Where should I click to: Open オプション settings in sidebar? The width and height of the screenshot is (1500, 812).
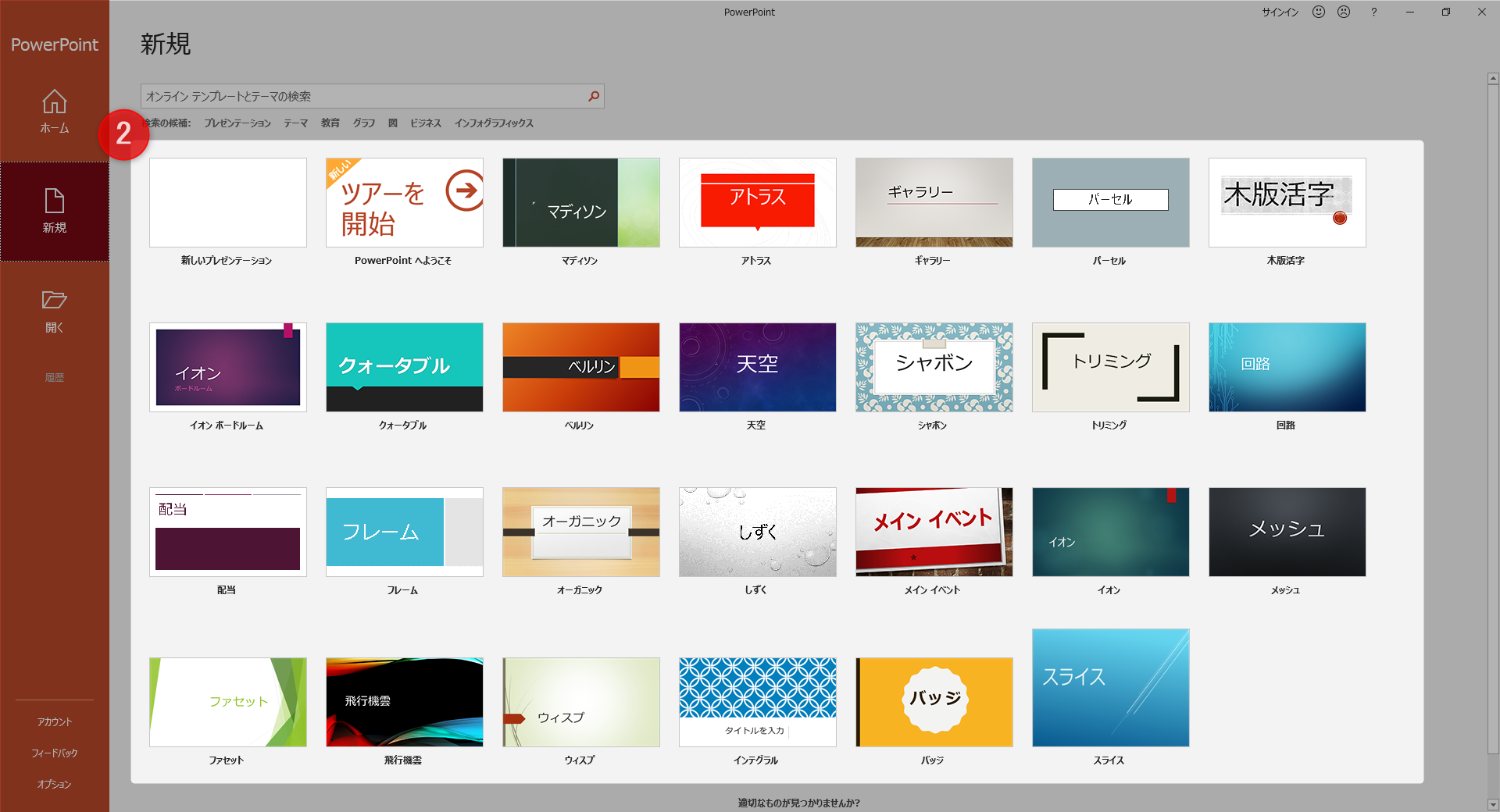pyautogui.click(x=54, y=785)
